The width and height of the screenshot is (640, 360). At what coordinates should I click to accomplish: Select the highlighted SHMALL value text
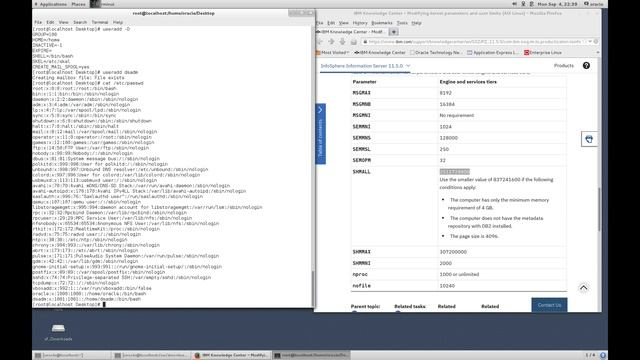pos(454,172)
